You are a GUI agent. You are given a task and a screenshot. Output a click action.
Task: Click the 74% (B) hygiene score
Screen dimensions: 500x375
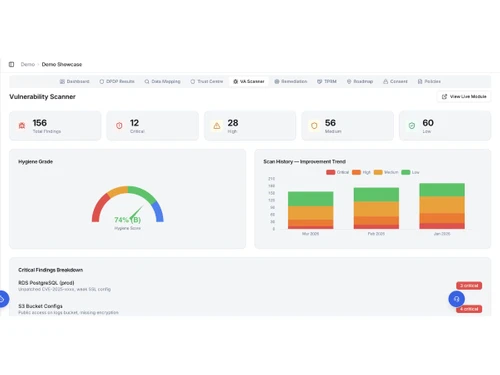click(127, 220)
